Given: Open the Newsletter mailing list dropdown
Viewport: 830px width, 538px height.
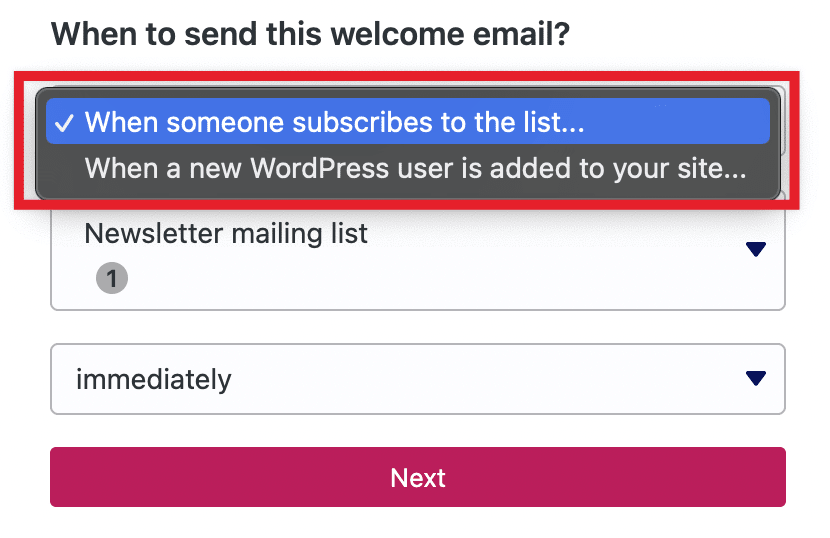Looking at the screenshot, I should coord(417,256).
